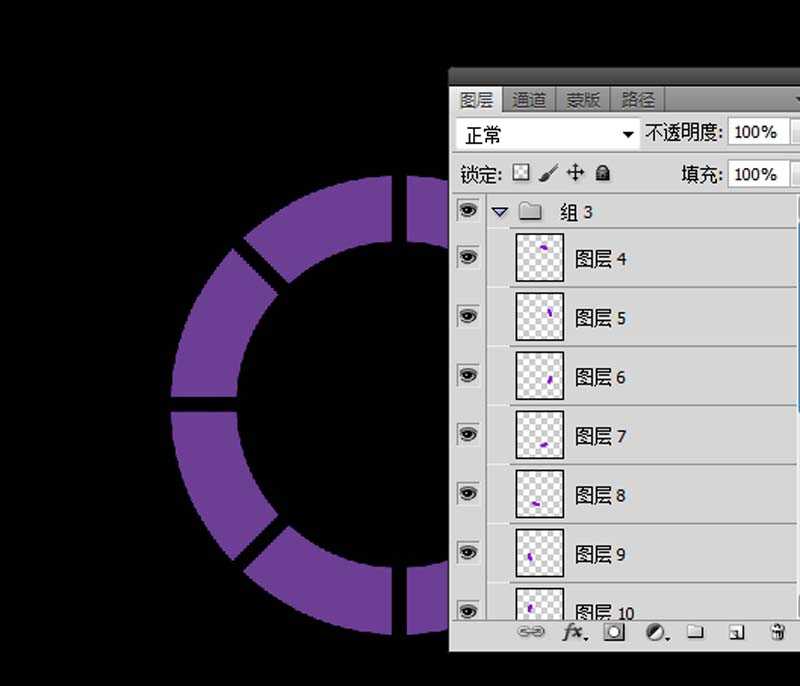The height and width of the screenshot is (686, 800).
Task: Click the link layers icon
Action: coord(530,632)
